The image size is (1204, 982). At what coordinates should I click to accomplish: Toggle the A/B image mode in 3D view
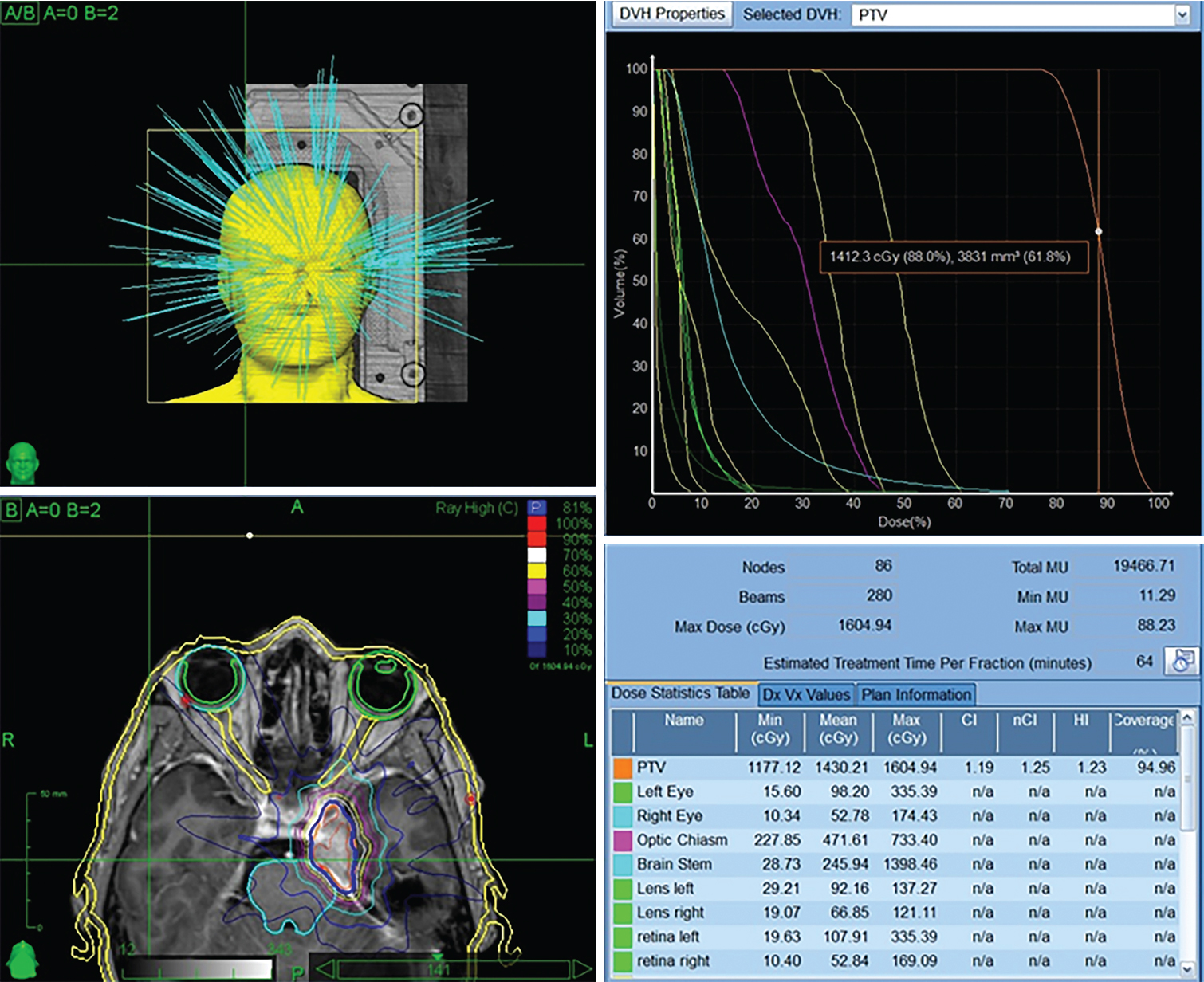click(x=19, y=14)
